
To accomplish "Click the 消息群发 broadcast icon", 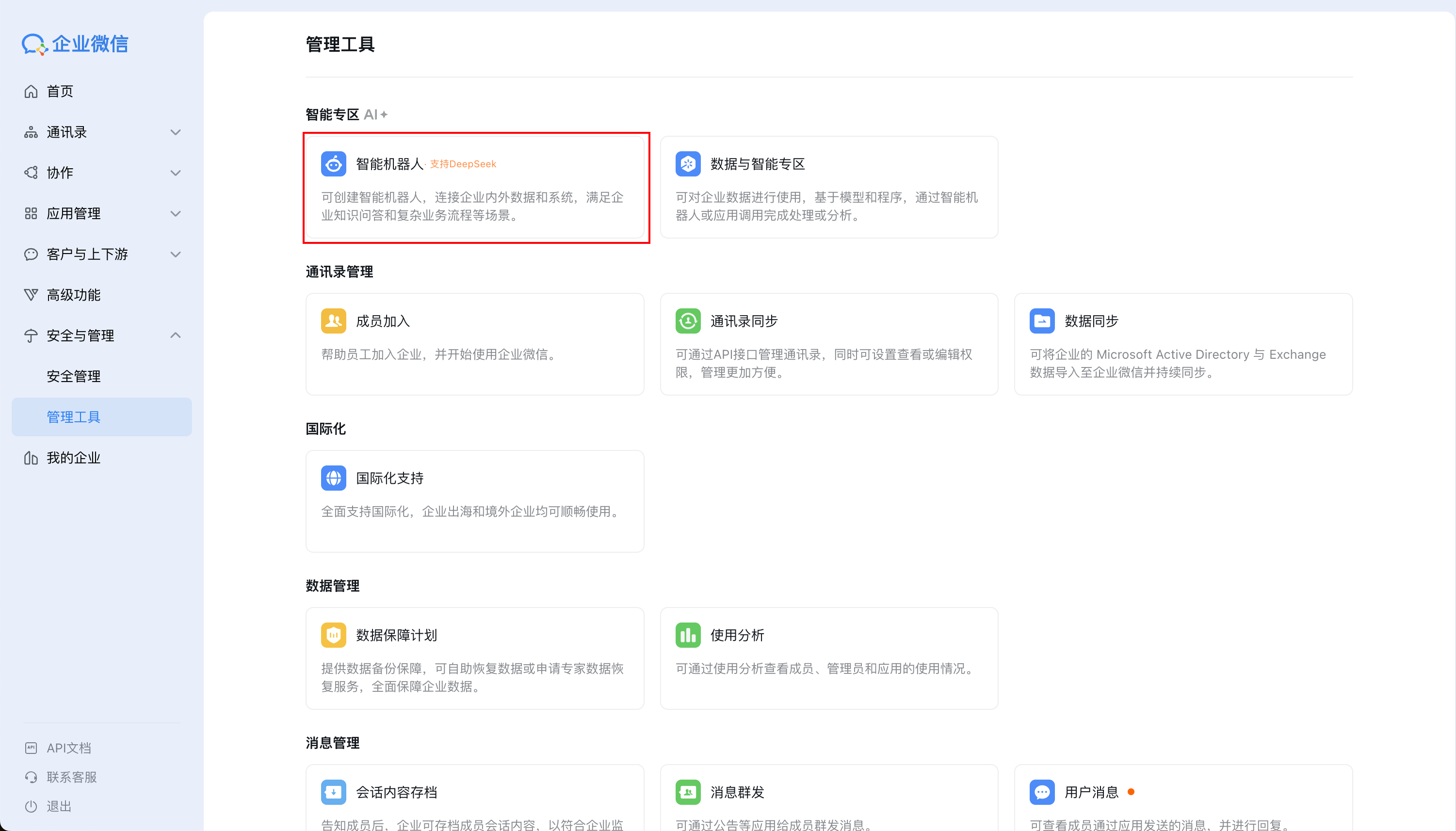I will pyautogui.click(x=688, y=792).
